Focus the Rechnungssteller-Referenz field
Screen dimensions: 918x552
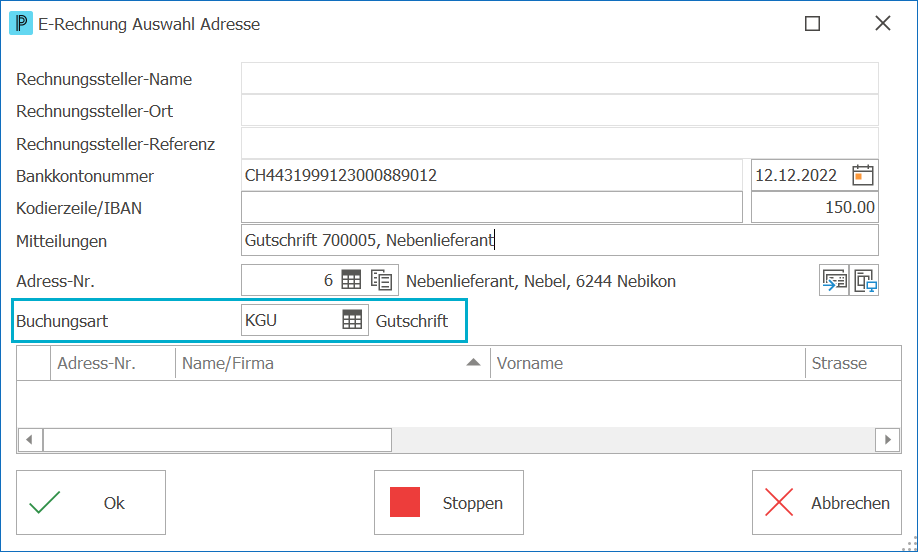(x=560, y=143)
